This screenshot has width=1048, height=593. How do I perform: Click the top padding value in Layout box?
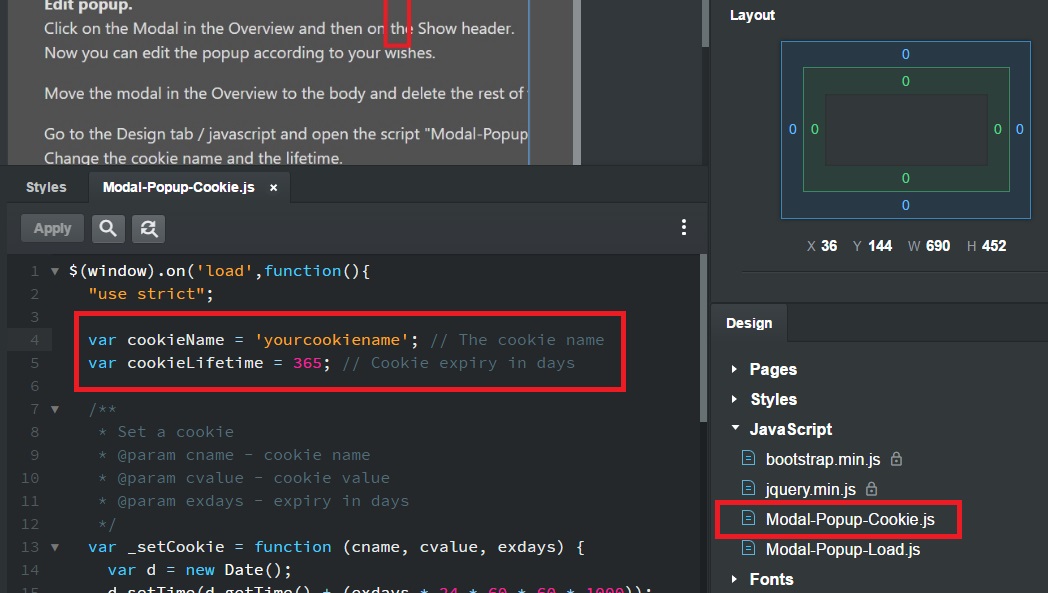pos(906,82)
